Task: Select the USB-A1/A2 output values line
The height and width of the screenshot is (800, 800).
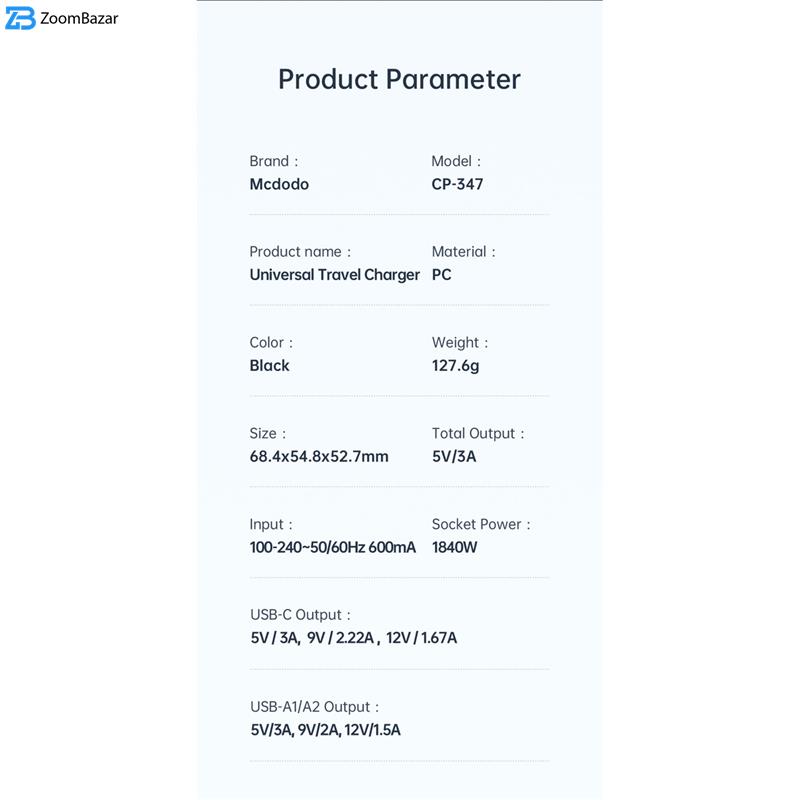Action: [x=325, y=730]
